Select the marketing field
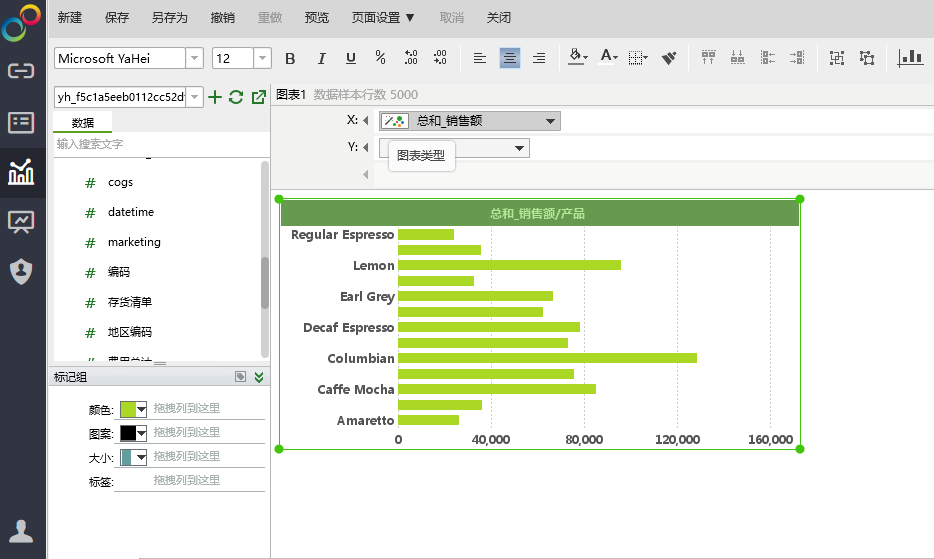The width and height of the screenshot is (934, 559). (134, 242)
